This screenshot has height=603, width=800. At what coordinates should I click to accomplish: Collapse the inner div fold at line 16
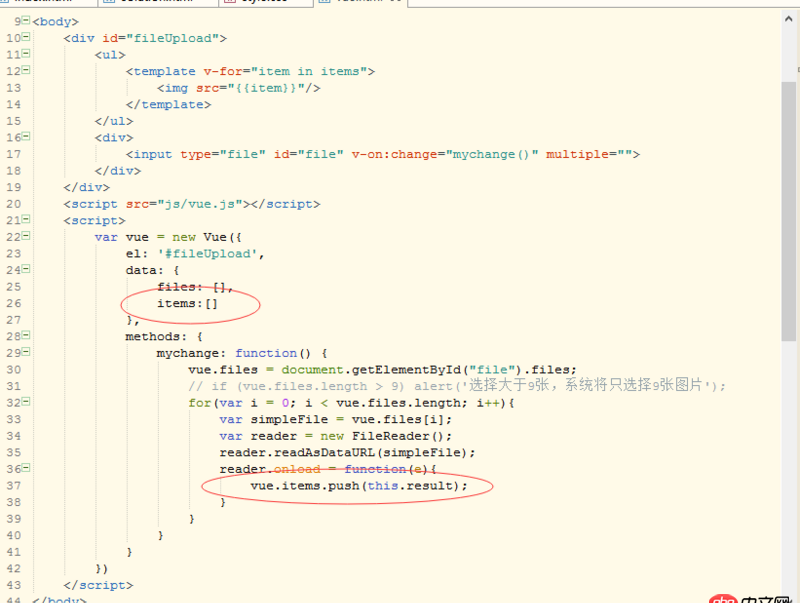pyautogui.click(x=24, y=137)
